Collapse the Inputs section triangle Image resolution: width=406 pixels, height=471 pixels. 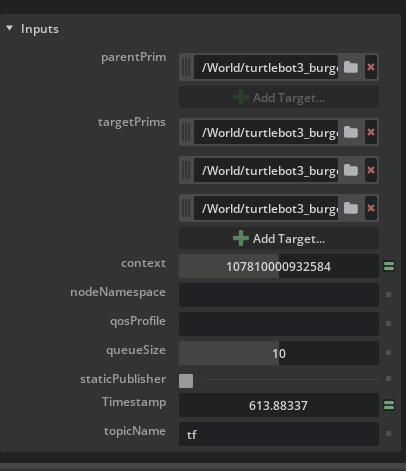9,28
